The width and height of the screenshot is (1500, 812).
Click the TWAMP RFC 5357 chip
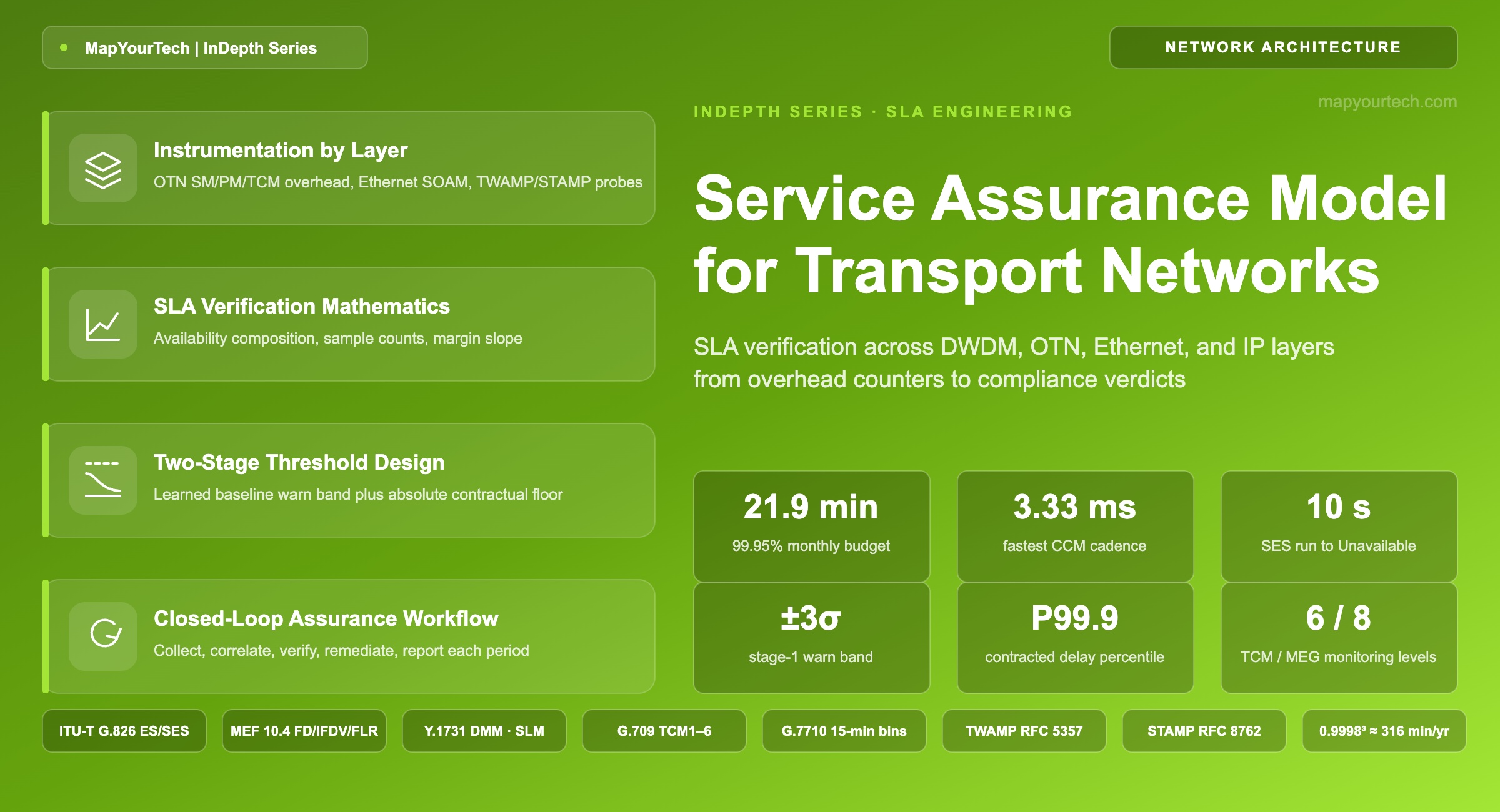pyautogui.click(x=1024, y=731)
